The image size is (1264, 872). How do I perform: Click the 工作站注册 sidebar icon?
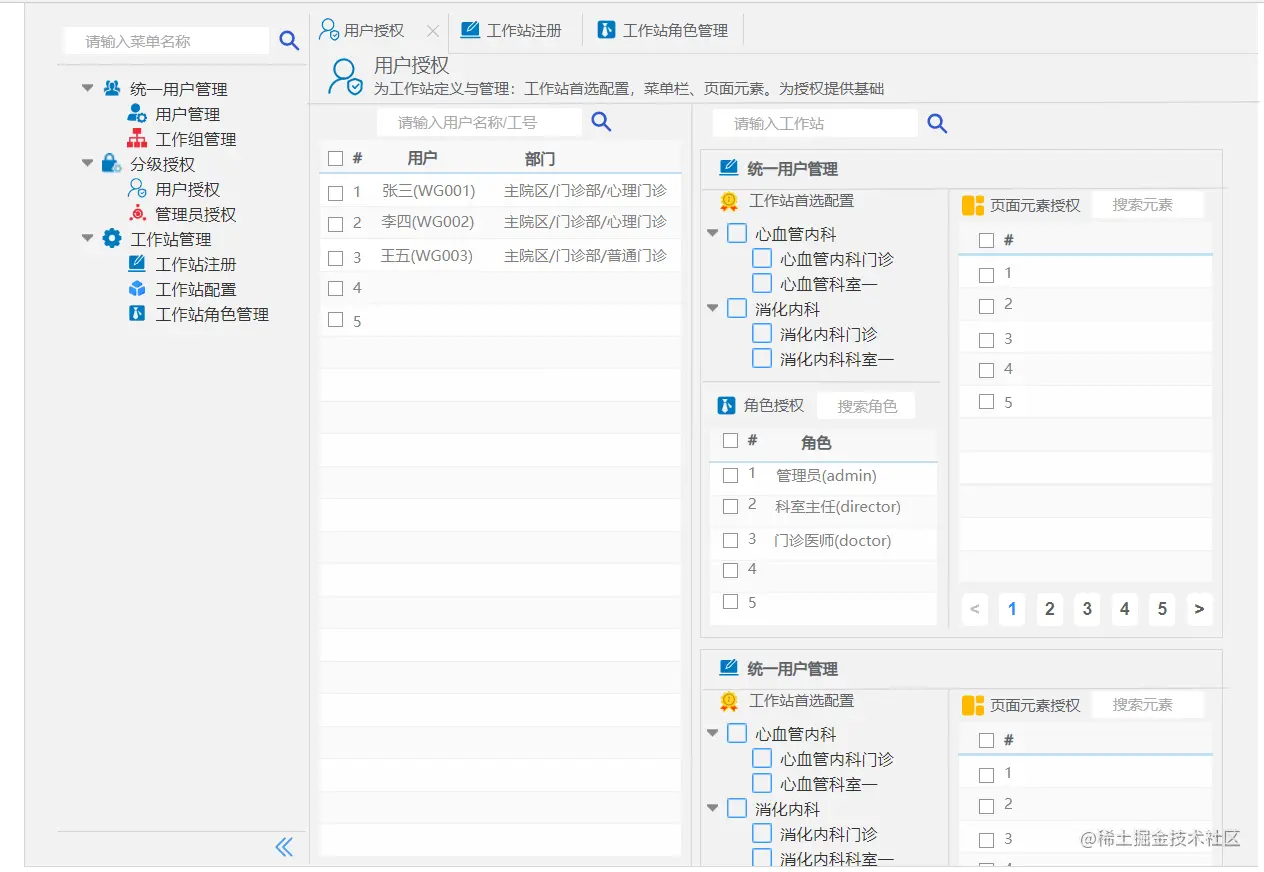pos(137,264)
